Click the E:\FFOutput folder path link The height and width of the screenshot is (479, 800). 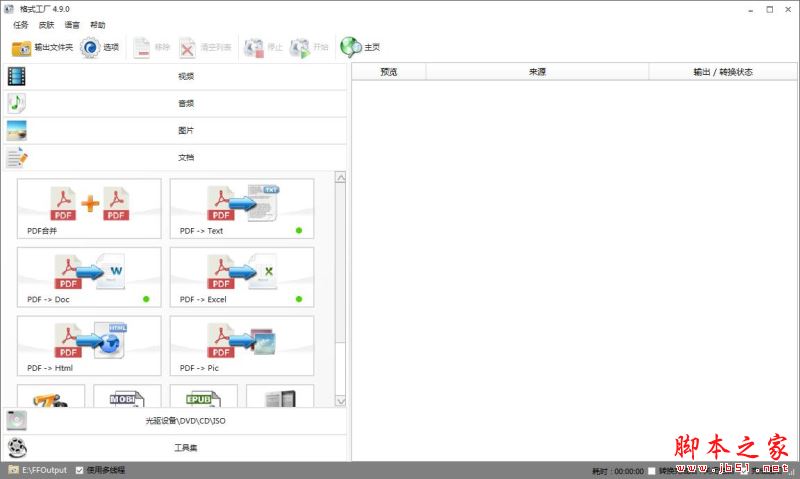coord(45,469)
